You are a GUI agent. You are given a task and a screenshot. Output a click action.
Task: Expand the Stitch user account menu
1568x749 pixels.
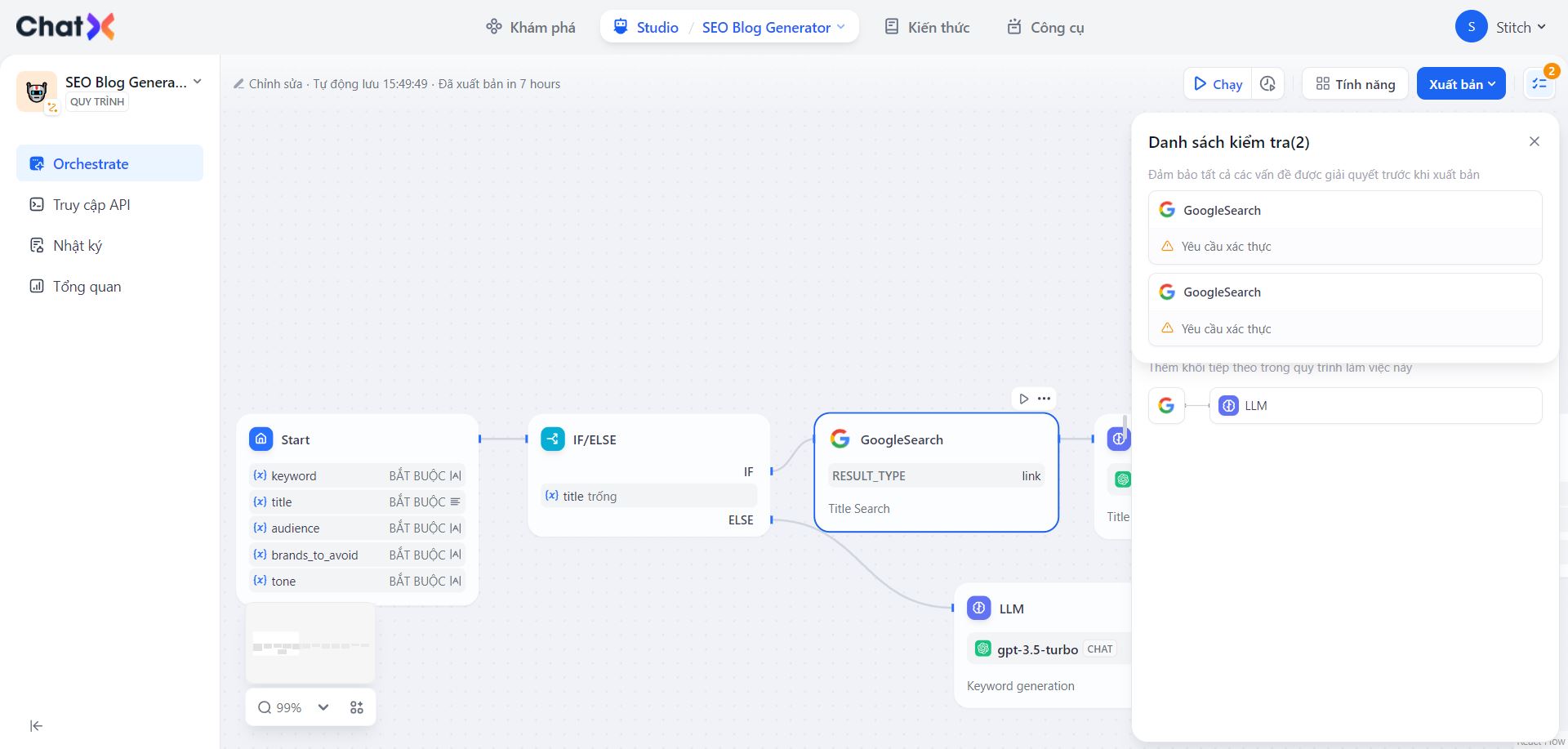pos(1501,27)
